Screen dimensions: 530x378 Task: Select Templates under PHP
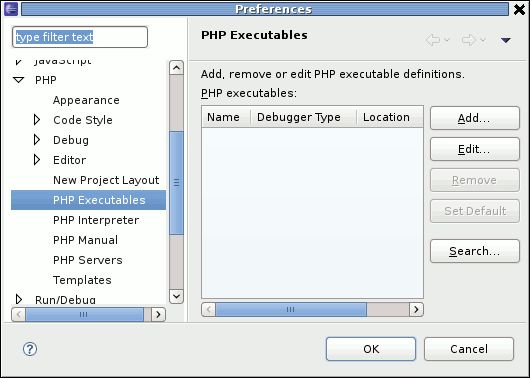tap(82, 280)
